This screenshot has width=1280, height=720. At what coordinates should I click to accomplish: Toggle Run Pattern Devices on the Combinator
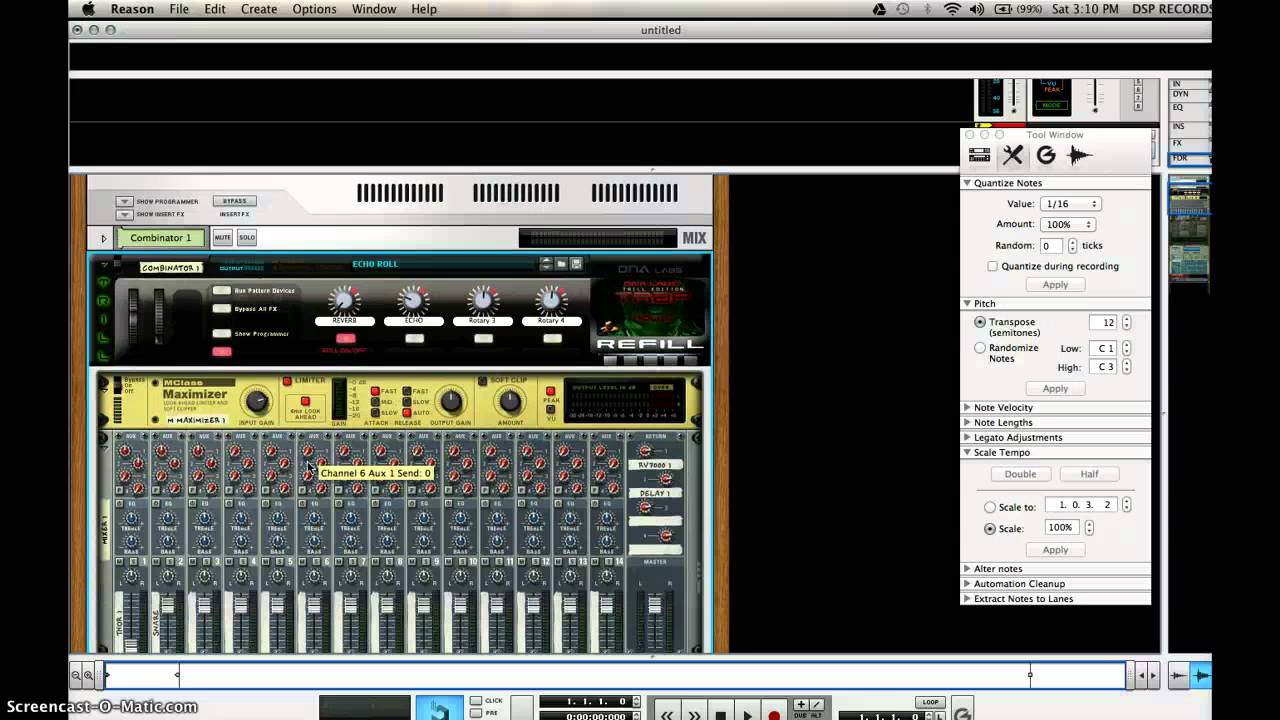(221, 291)
